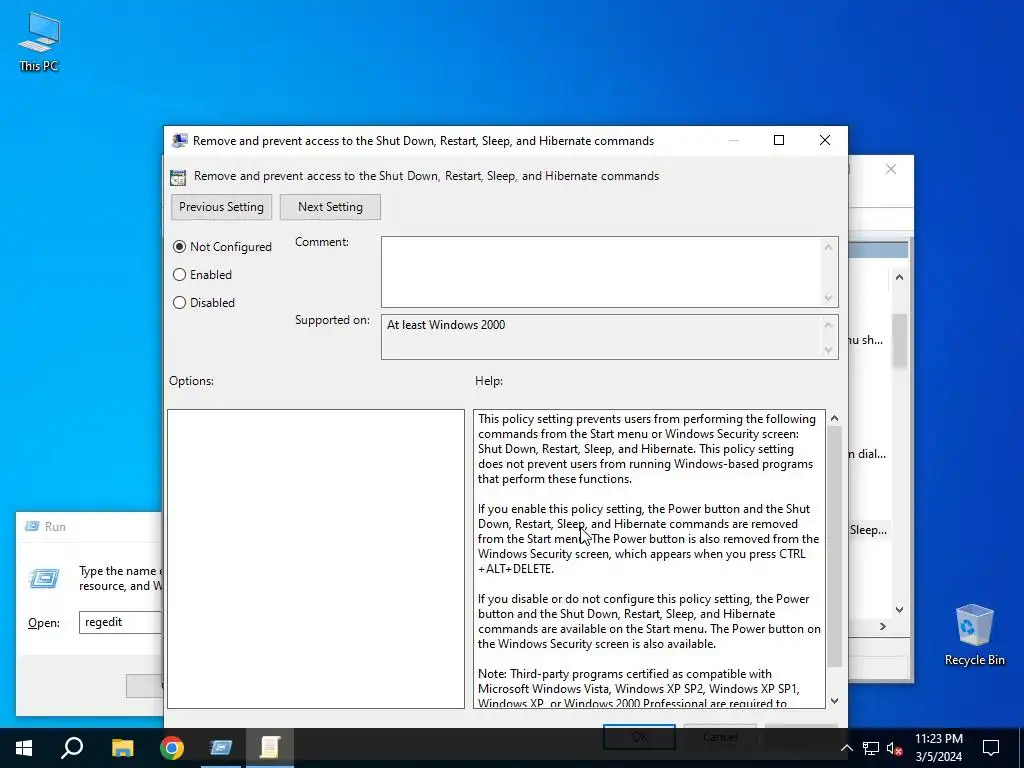
Task: Go to Next Setting
Action: (x=330, y=207)
